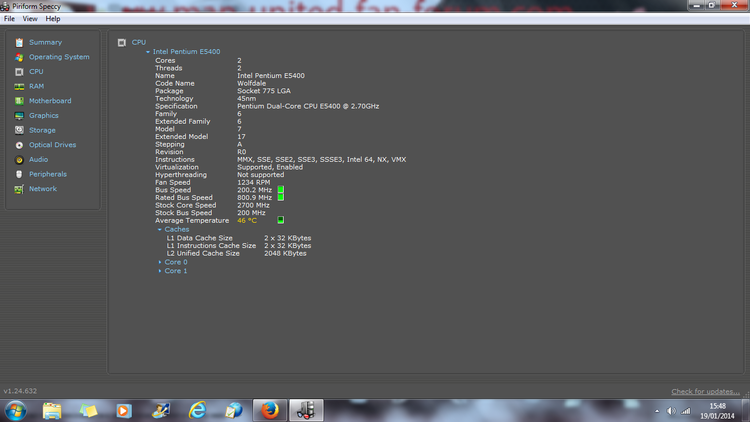Toggle the Bus Speed green indicator
The image size is (750, 422).
click(281, 190)
